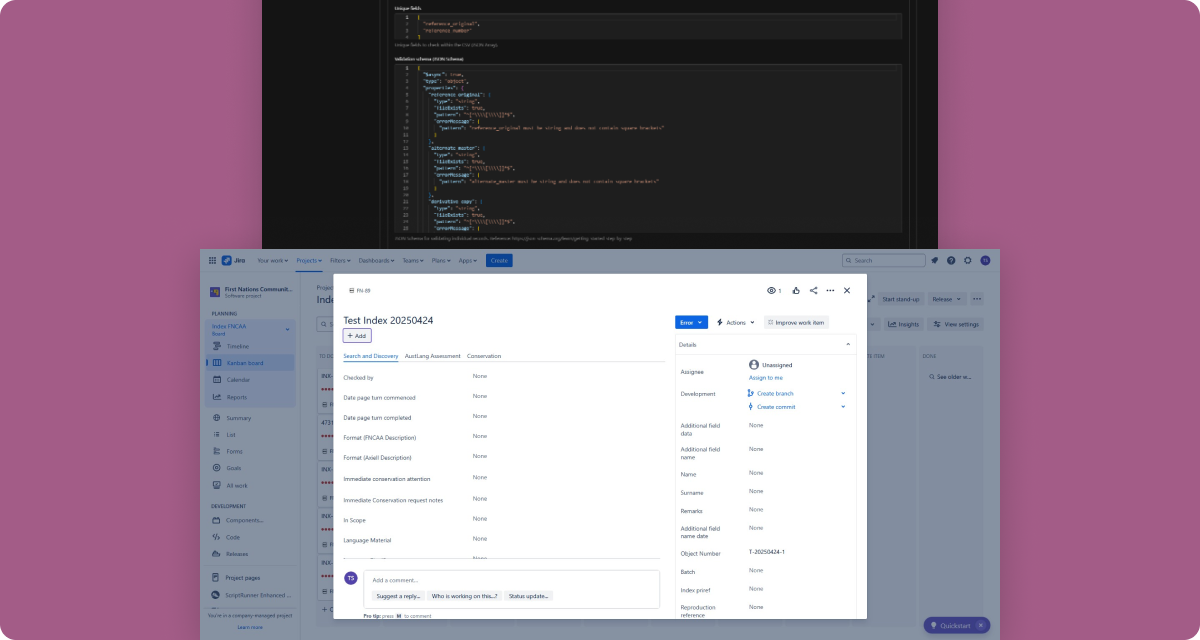Screen dimensions: 1200x640
Task: Open the notifications bell icon
Action: tap(934, 260)
